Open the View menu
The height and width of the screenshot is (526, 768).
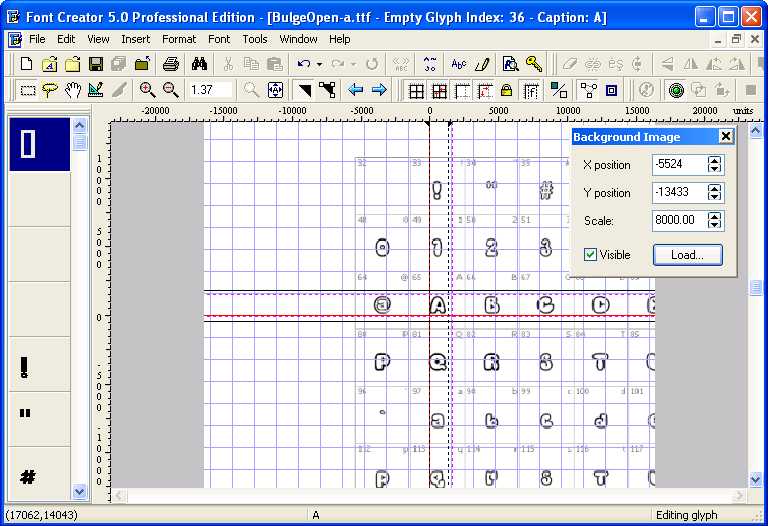coord(98,39)
